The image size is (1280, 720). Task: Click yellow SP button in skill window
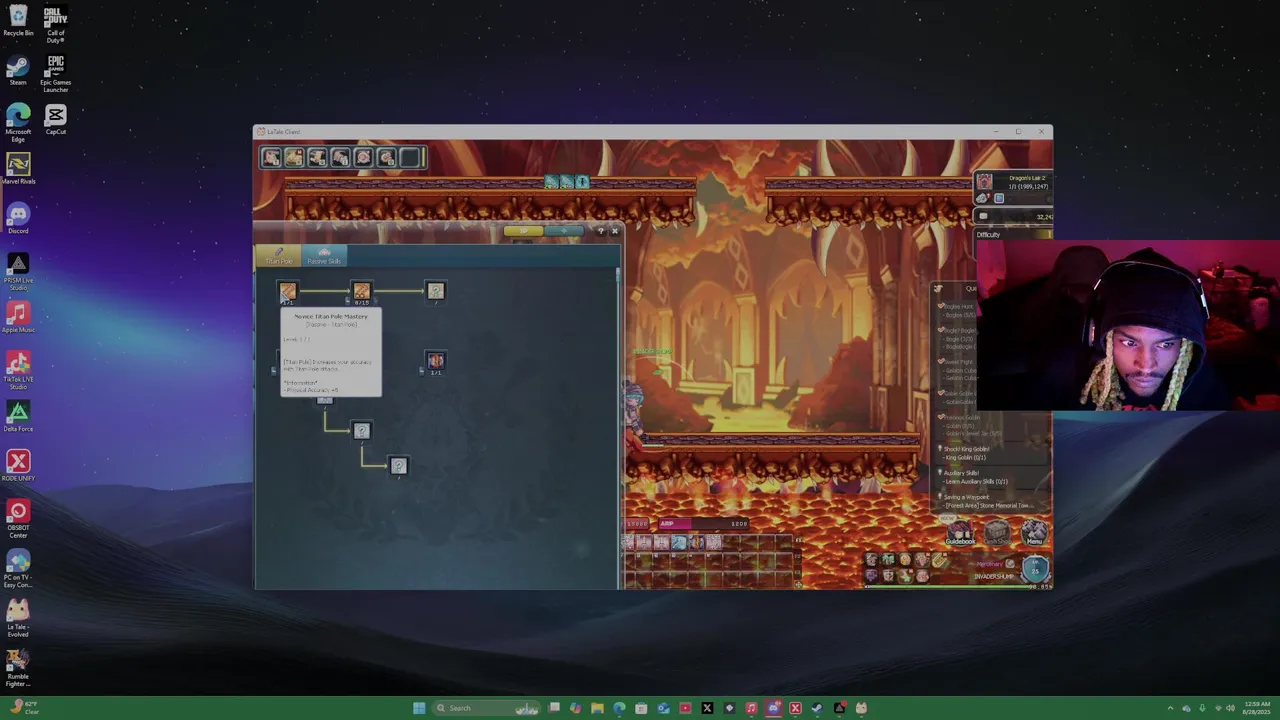(x=523, y=231)
